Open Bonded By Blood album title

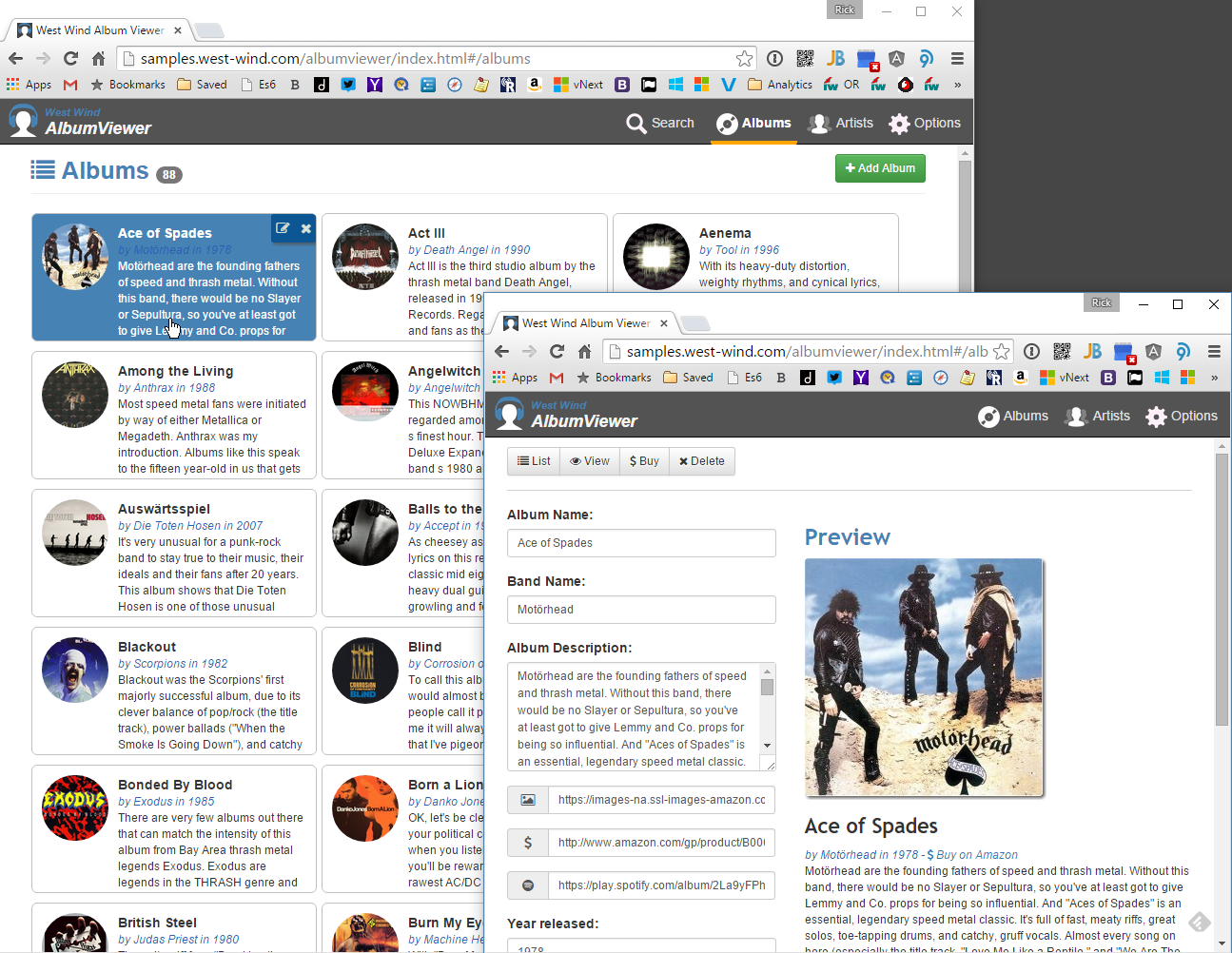(175, 785)
